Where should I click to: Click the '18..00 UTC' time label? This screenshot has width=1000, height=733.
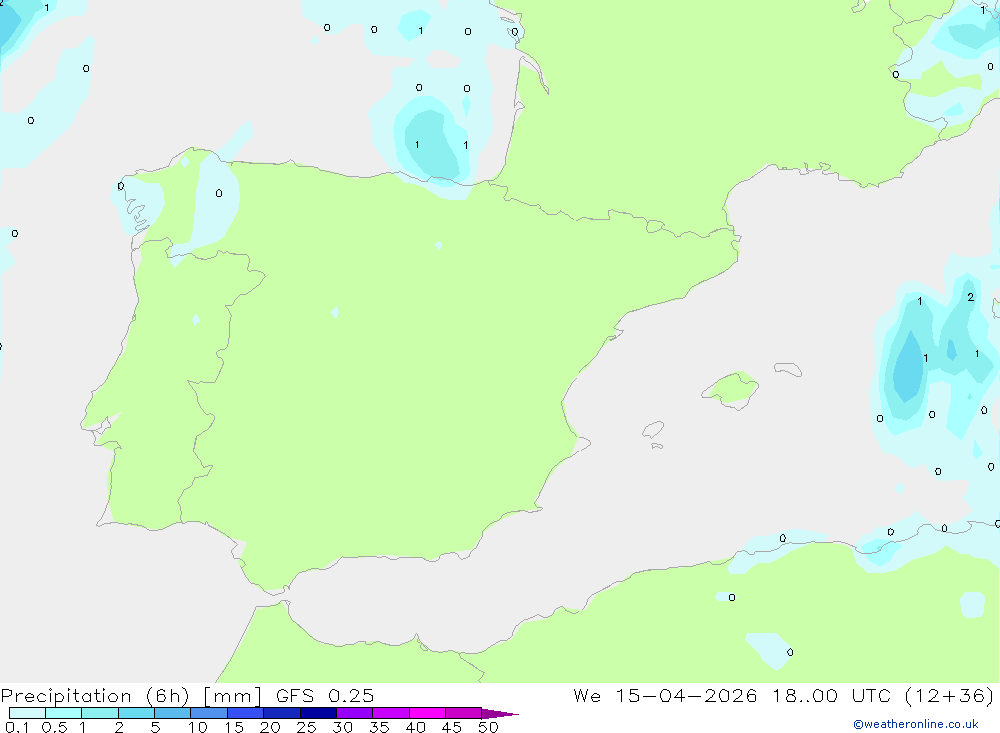pyautogui.click(x=831, y=695)
